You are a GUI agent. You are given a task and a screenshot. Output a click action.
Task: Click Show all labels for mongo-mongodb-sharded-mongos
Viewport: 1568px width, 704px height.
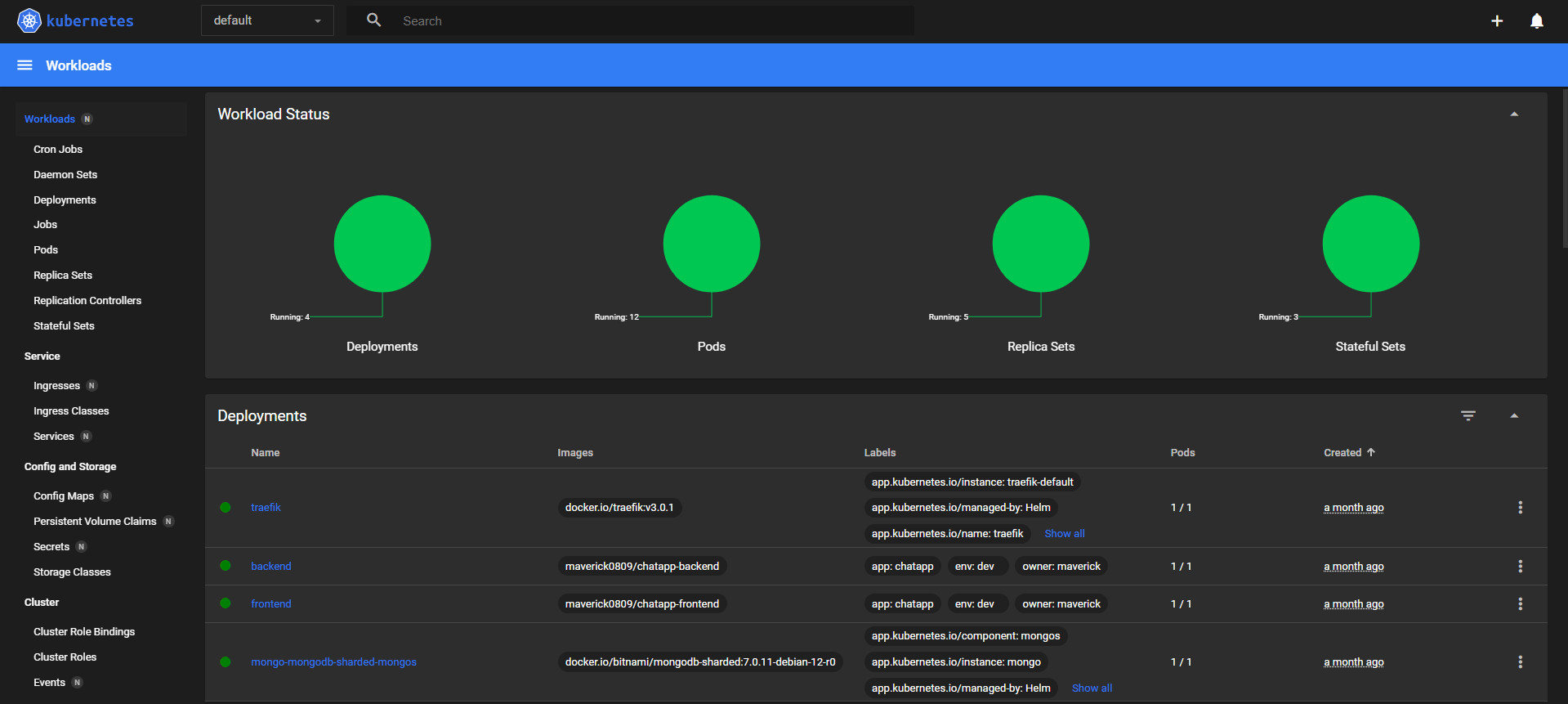tap(1092, 688)
